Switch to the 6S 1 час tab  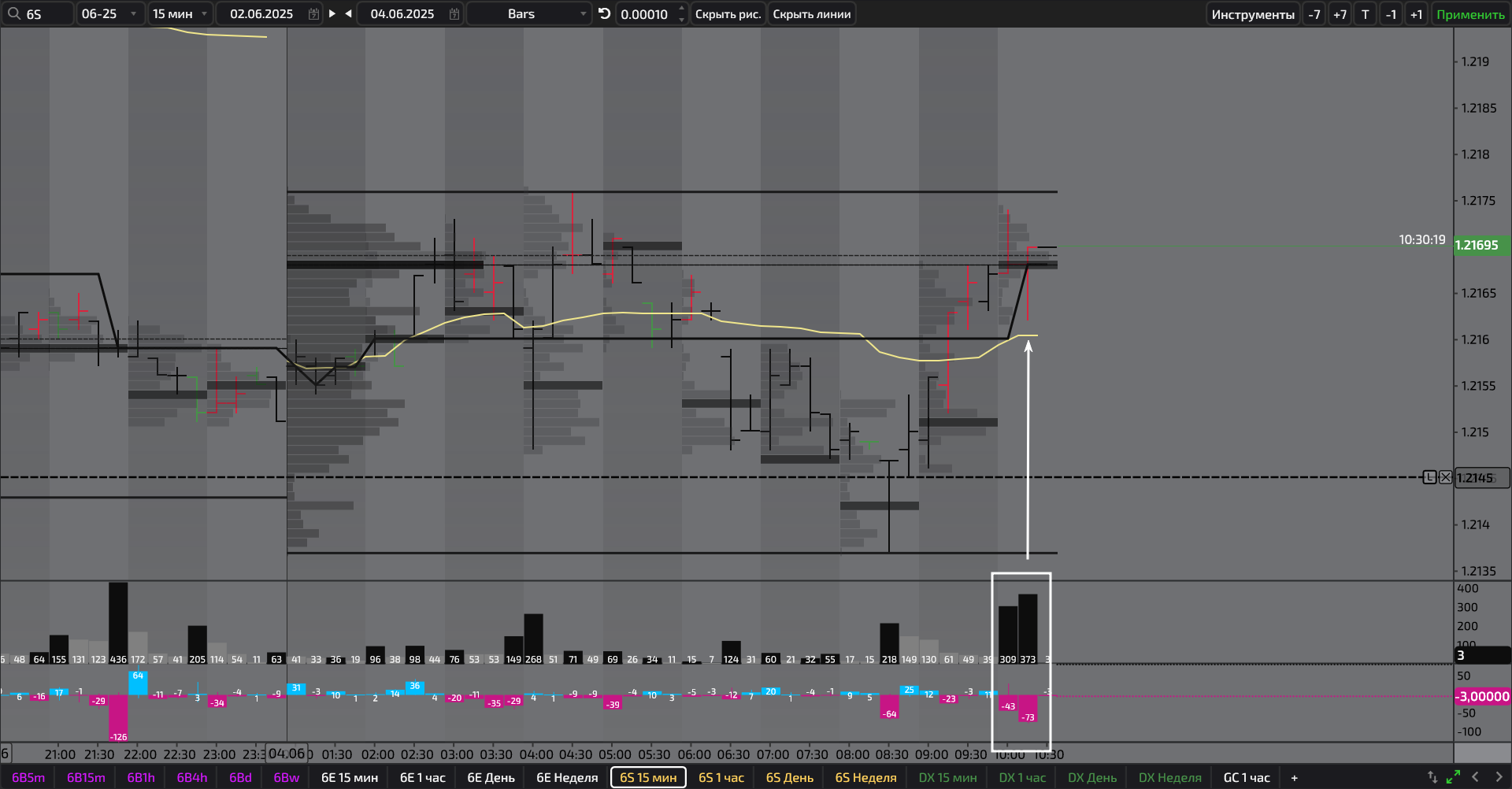click(721, 777)
